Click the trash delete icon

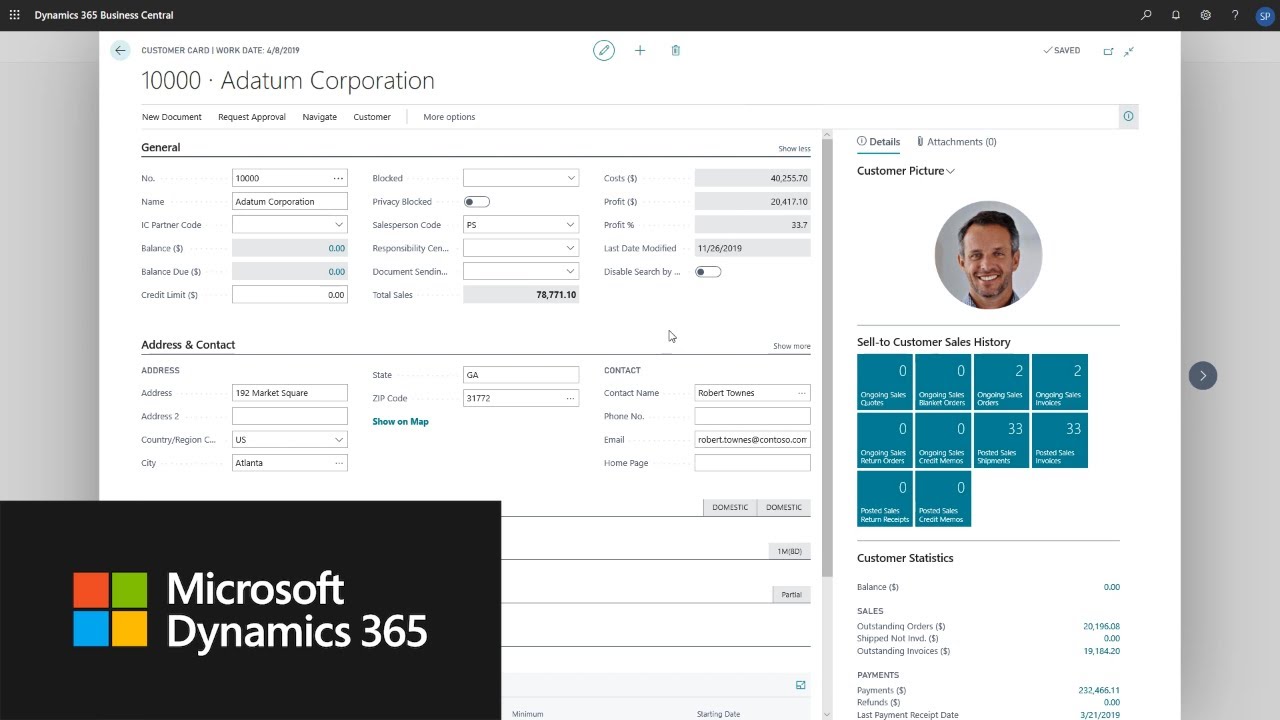click(676, 50)
